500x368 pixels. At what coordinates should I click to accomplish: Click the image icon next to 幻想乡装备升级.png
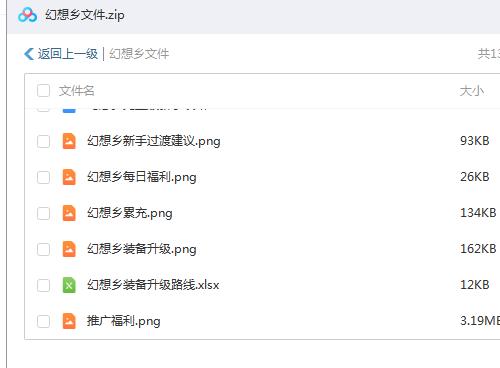pos(69,249)
